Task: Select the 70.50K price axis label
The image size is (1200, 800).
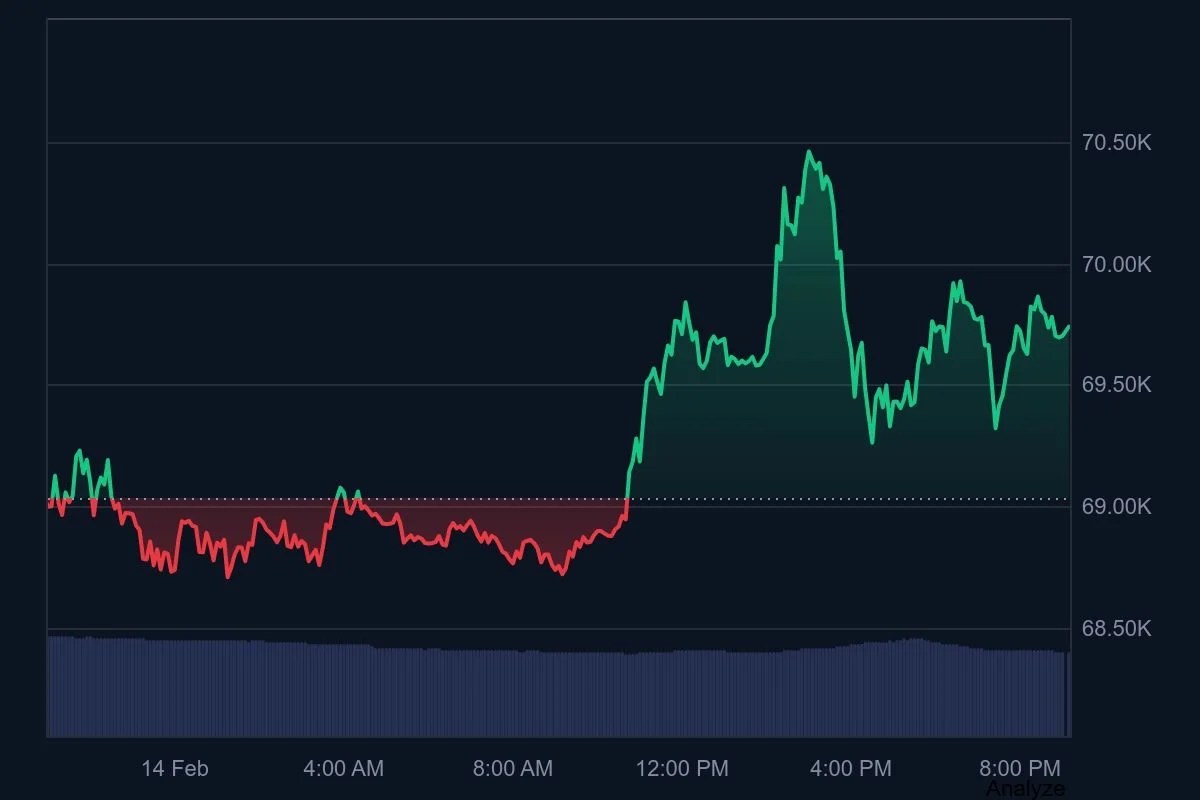Action: [1117, 143]
